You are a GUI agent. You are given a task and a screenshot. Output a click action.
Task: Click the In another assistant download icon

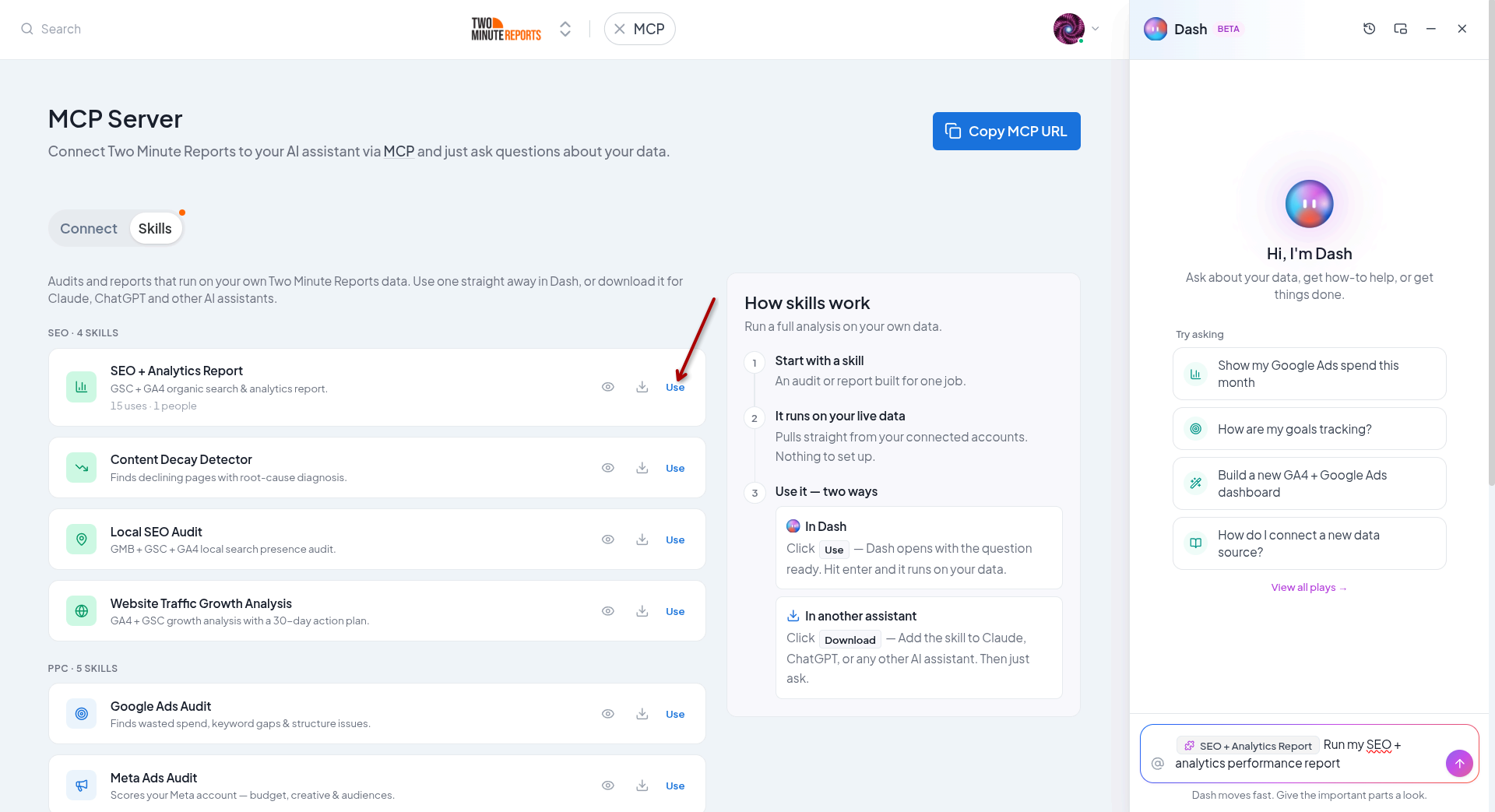pyautogui.click(x=793, y=616)
